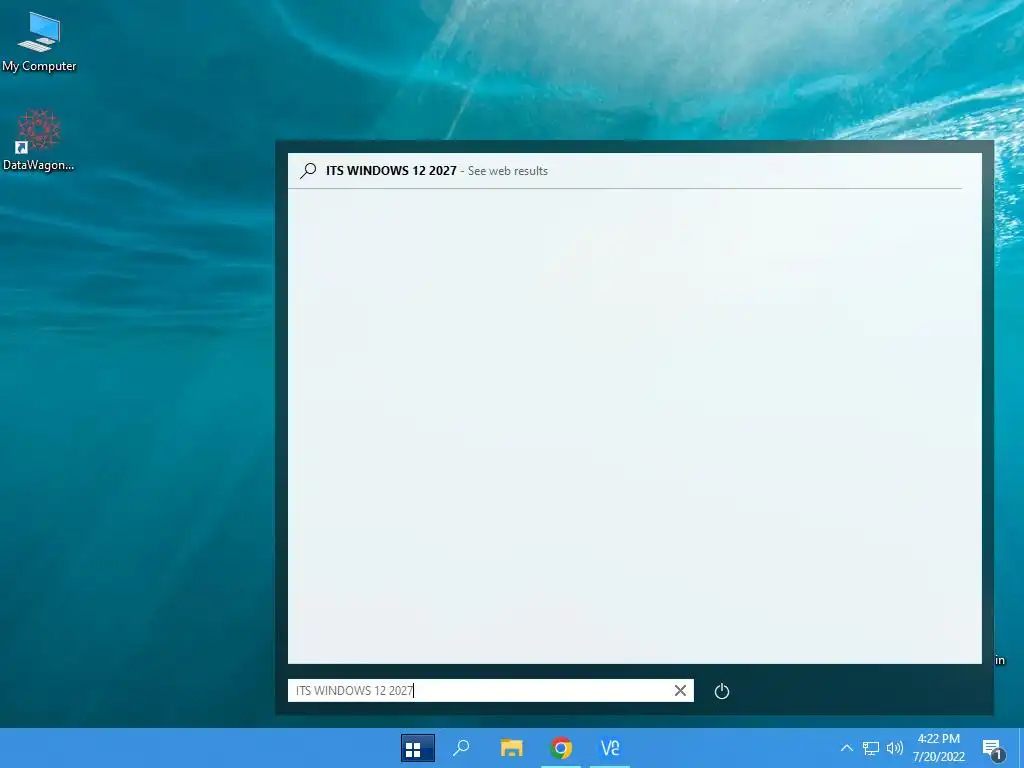Open the My Computer desktop icon
The height and width of the screenshot is (768, 1024).
click(39, 42)
